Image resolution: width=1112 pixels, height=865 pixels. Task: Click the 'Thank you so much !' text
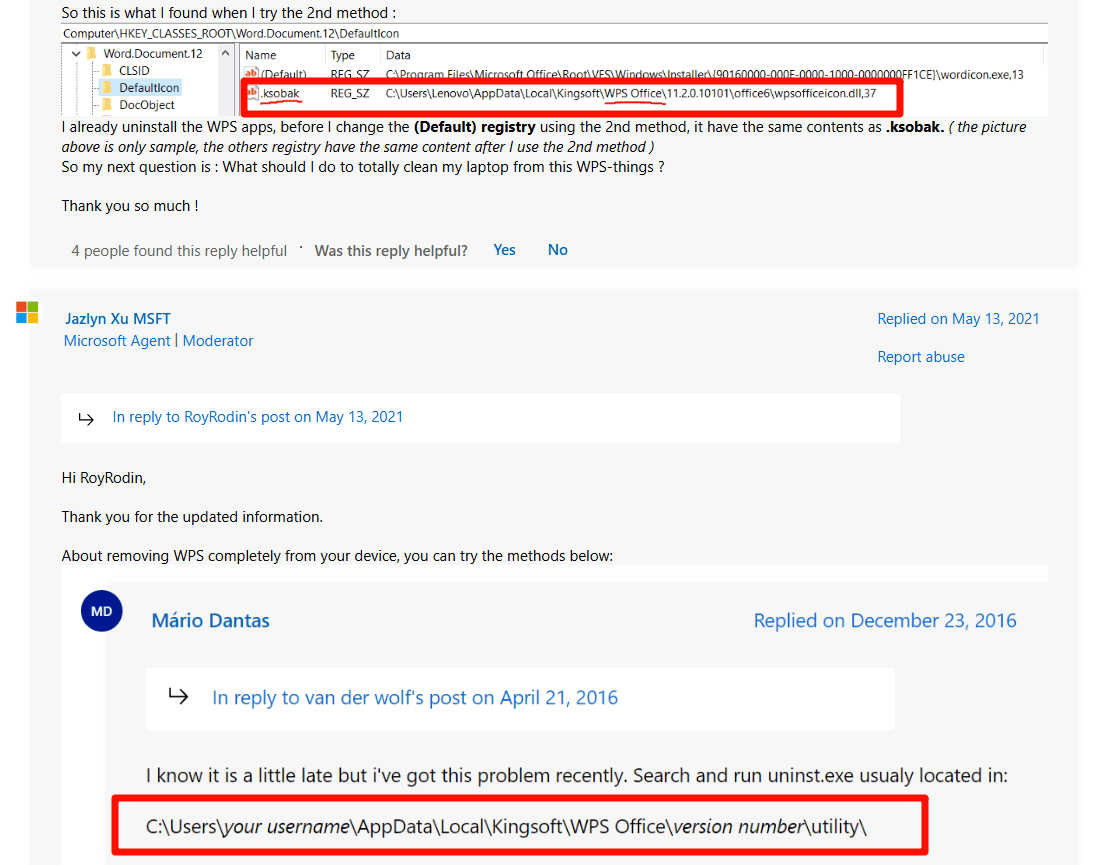pyautogui.click(x=130, y=206)
